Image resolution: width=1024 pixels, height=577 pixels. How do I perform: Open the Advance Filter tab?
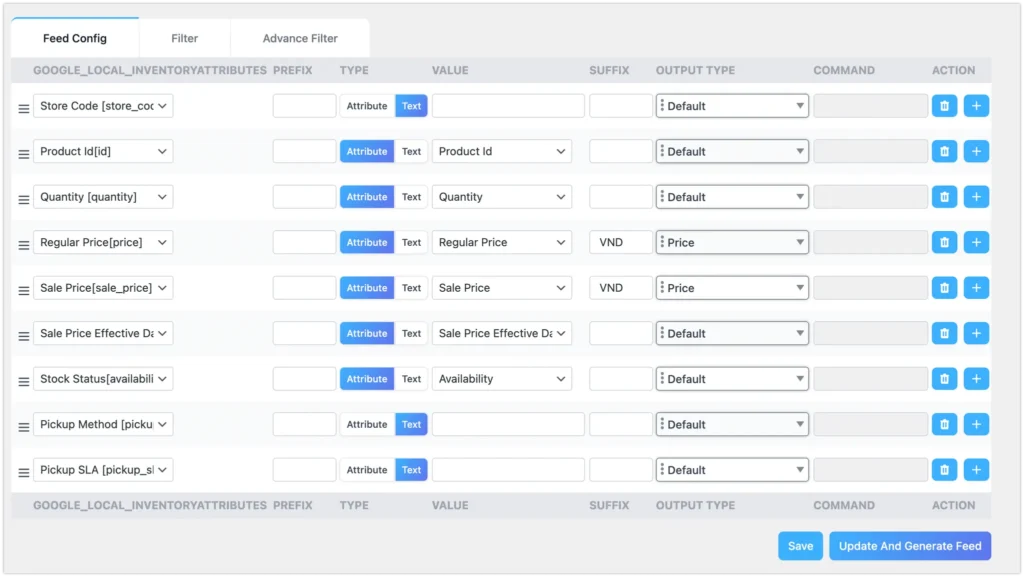pyautogui.click(x=300, y=39)
